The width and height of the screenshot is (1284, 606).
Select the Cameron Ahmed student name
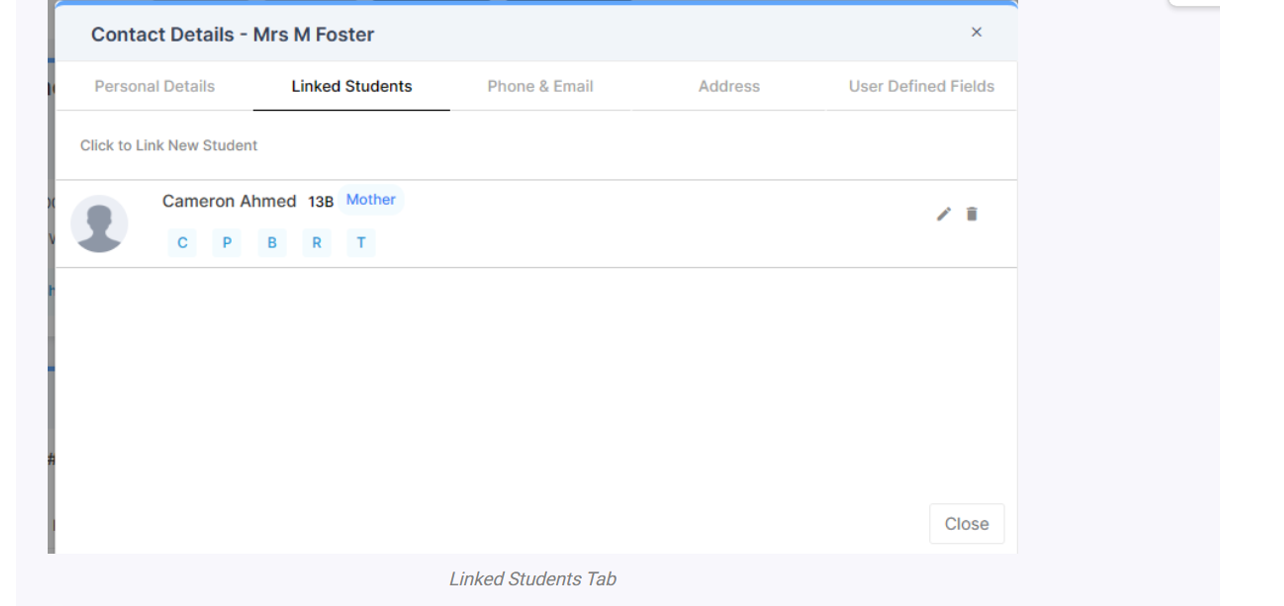click(229, 201)
